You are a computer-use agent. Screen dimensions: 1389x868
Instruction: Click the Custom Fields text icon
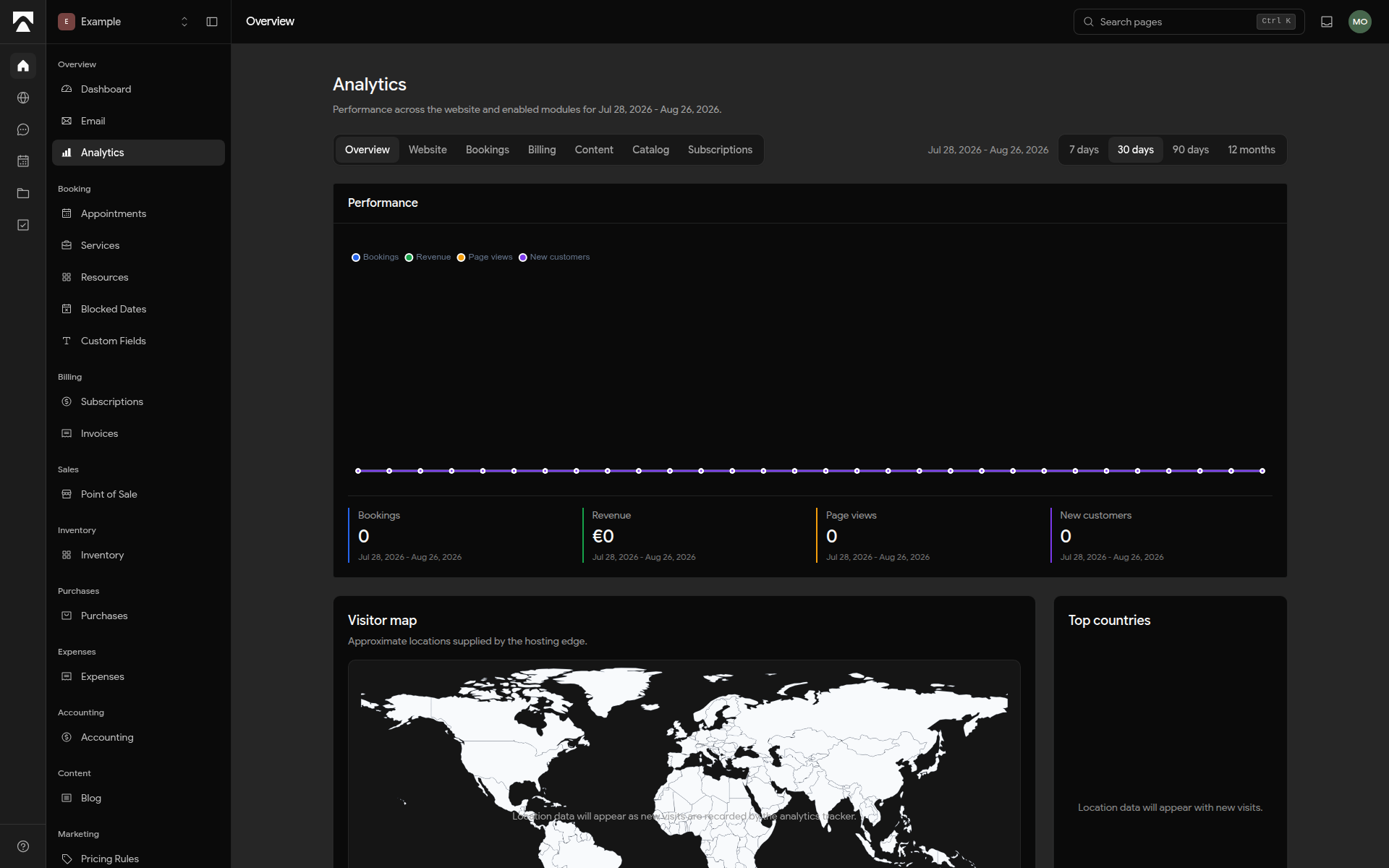tap(67, 341)
